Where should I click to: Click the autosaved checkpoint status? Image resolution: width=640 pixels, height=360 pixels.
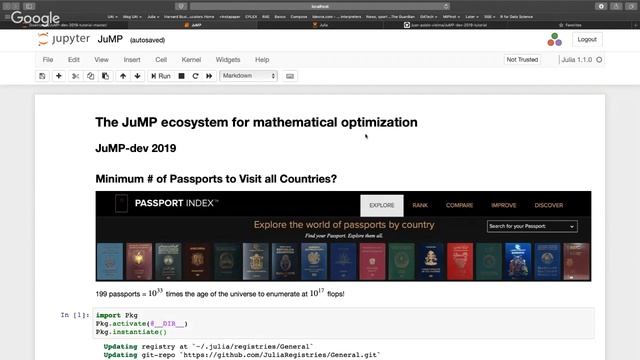(147, 40)
